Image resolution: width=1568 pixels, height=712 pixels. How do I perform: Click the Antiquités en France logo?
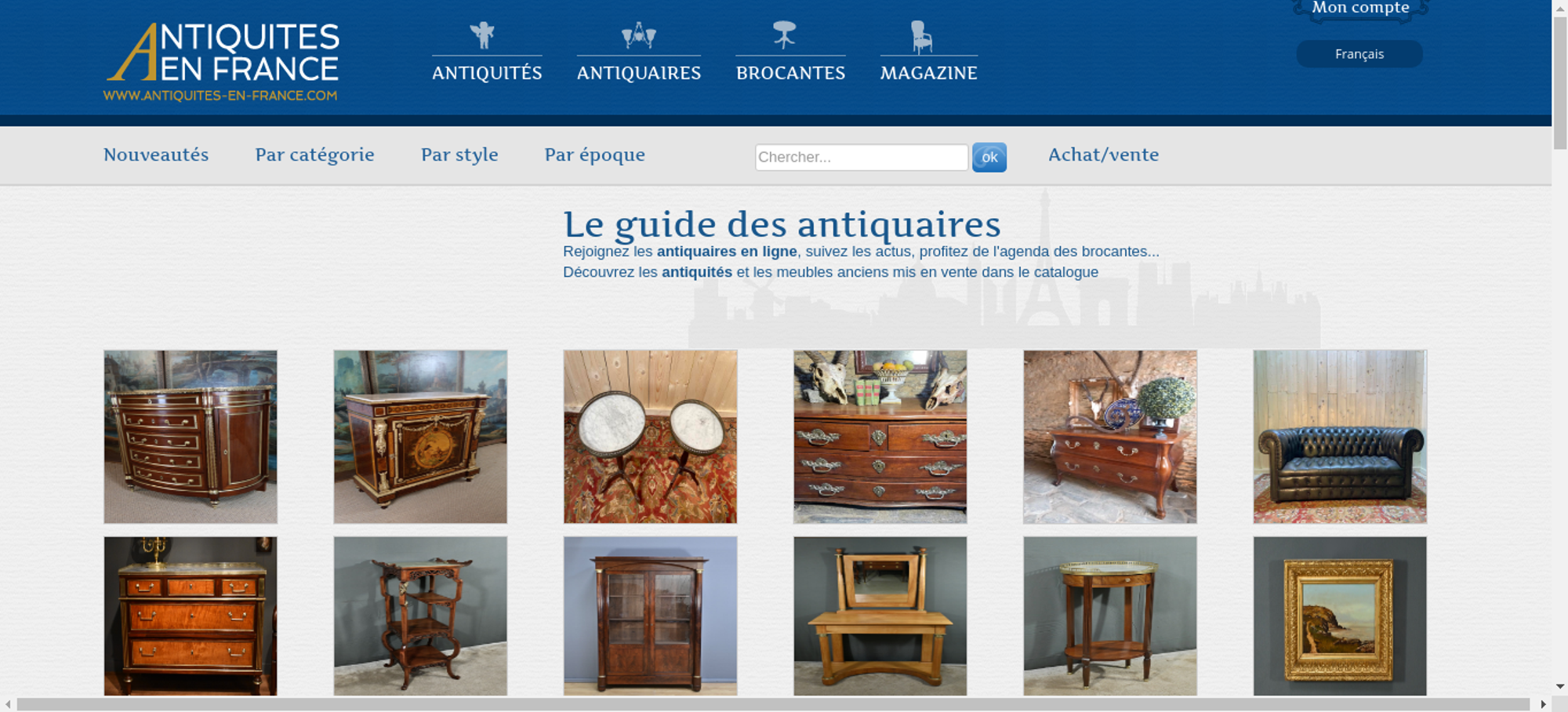pyautogui.click(x=222, y=62)
